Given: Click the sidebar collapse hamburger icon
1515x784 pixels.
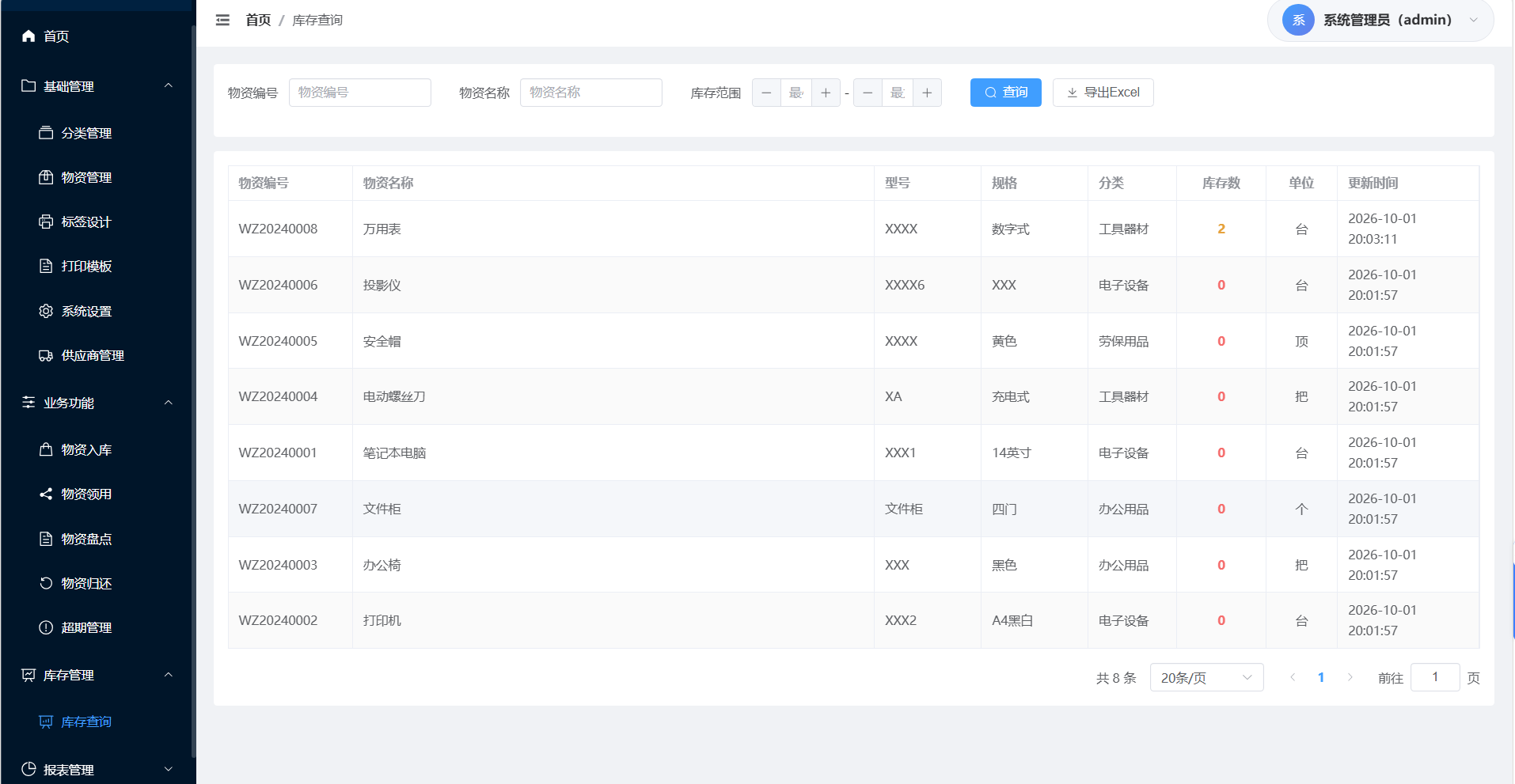Looking at the screenshot, I should click(222, 20).
